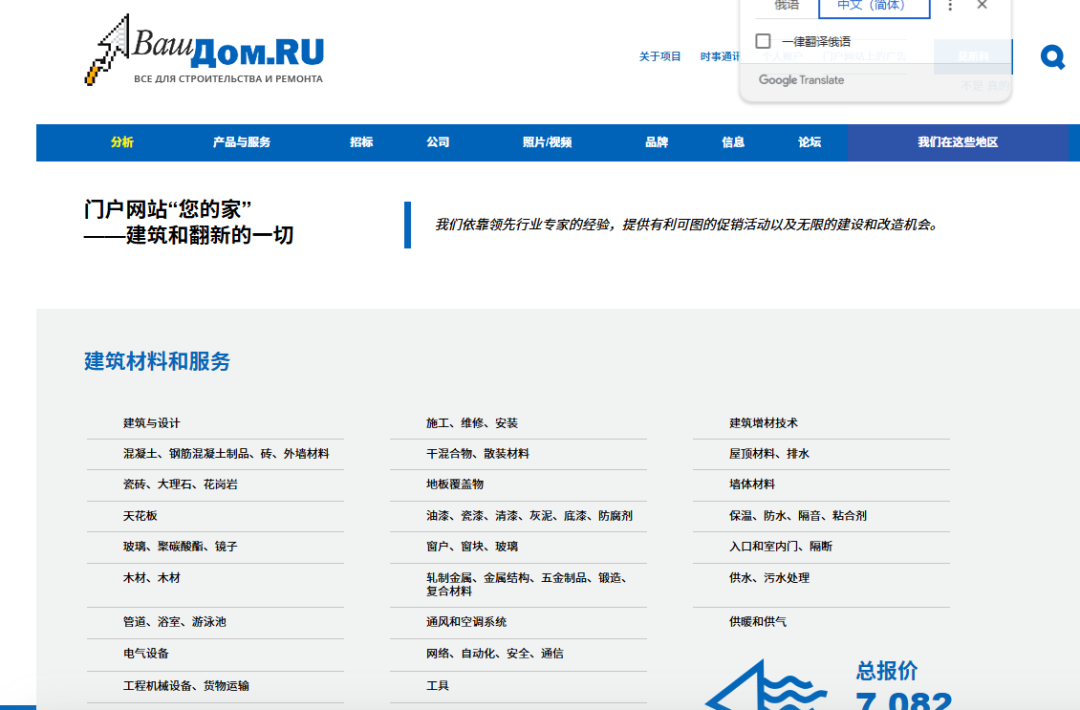Open the search magnifier icon

[1052, 57]
